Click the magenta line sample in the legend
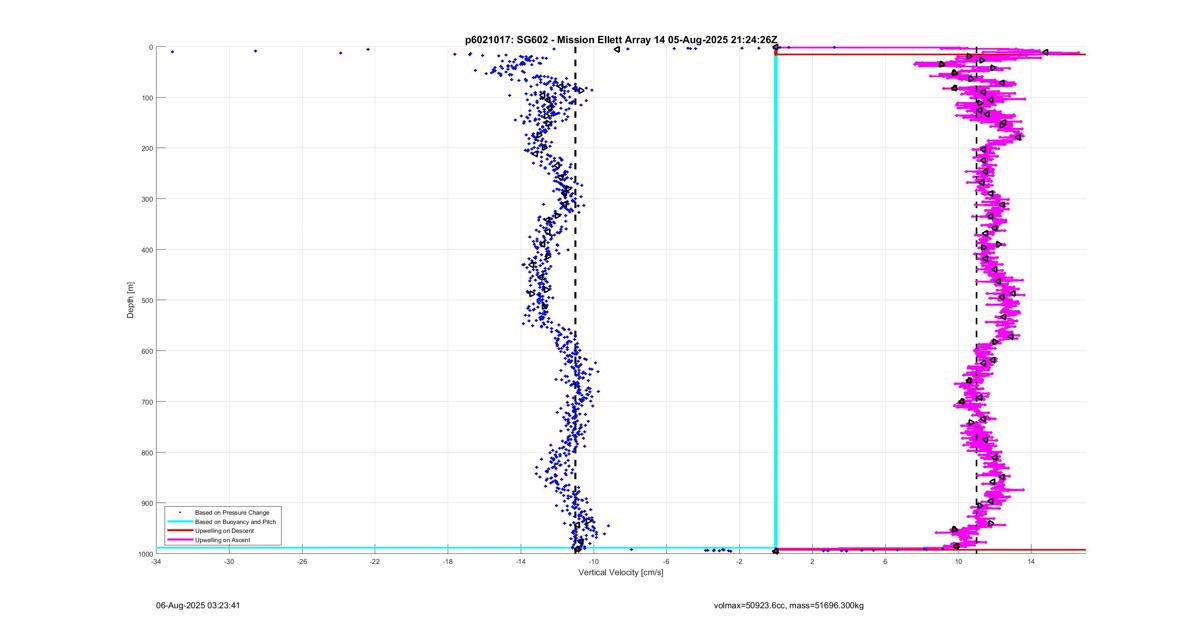The width and height of the screenshot is (1200, 622). (180, 539)
